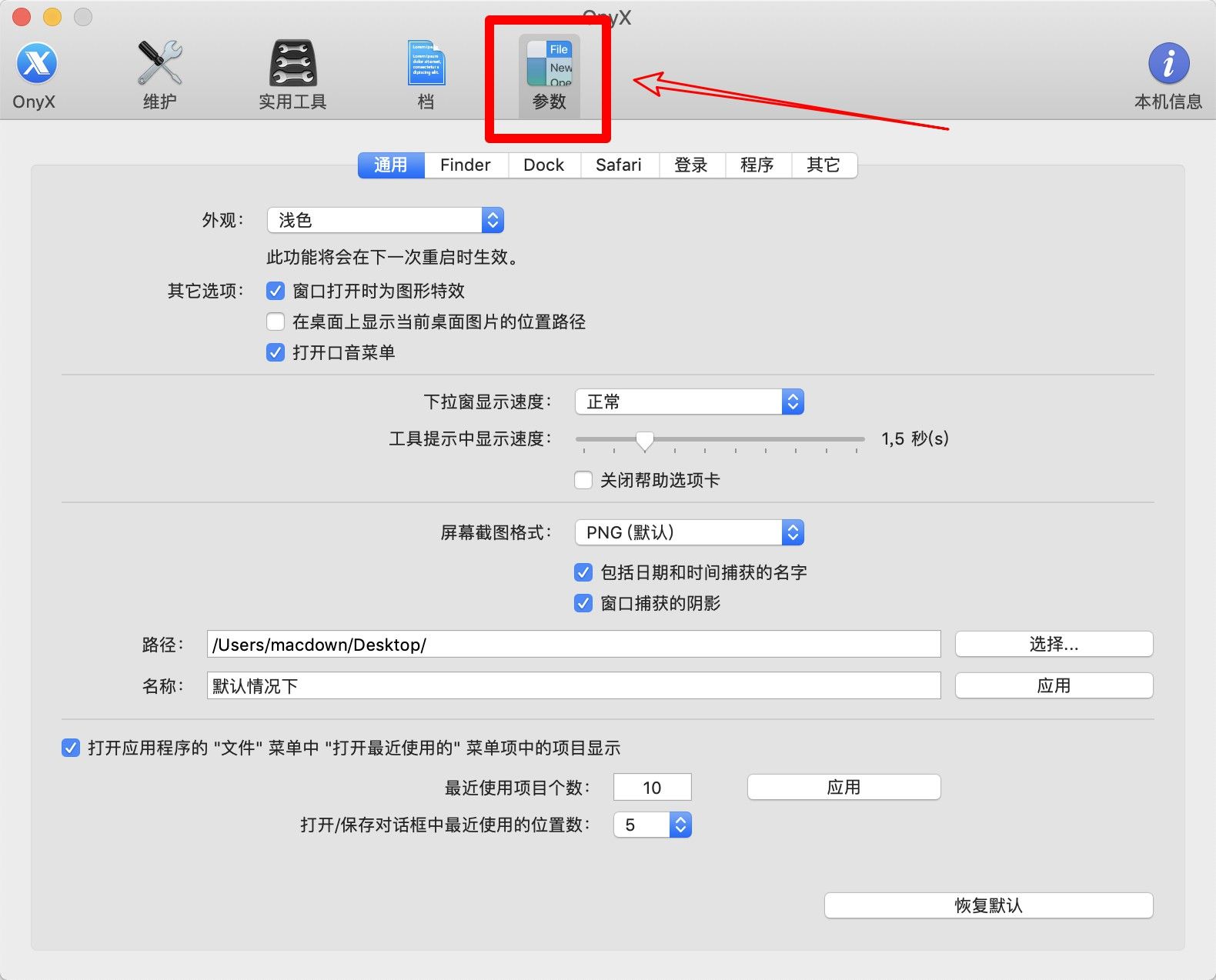Switch to the 其它 tab
The height and width of the screenshot is (980, 1216).
pyautogui.click(x=823, y=165)
